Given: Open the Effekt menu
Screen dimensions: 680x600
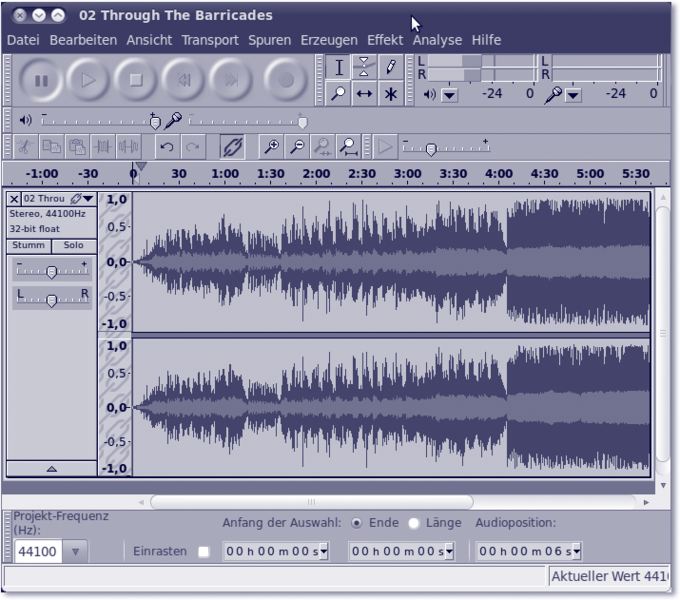Looking at the screenshot, I should tap(385, 40).
